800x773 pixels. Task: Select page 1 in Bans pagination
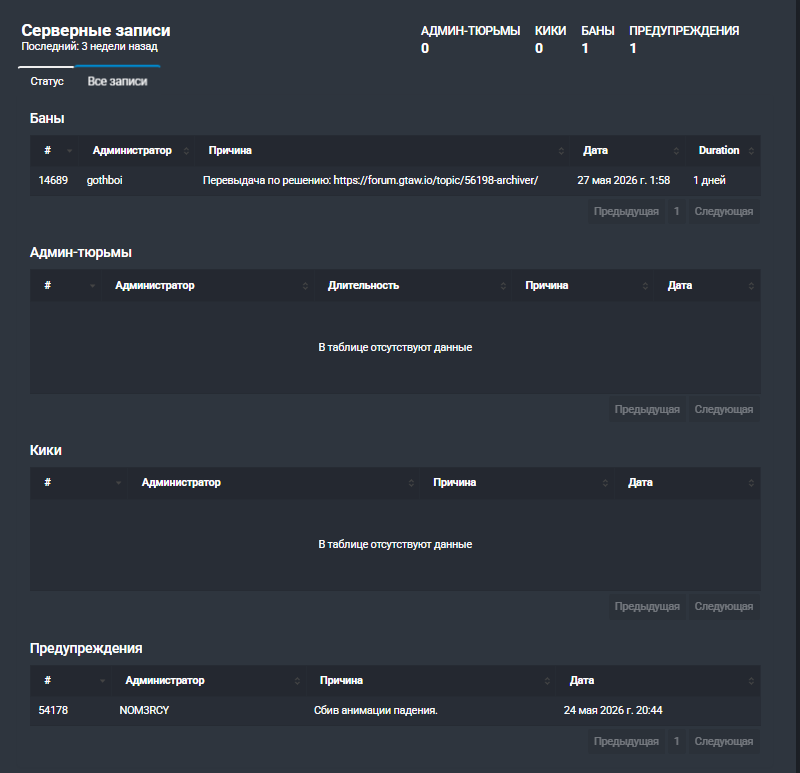point(677,211)
